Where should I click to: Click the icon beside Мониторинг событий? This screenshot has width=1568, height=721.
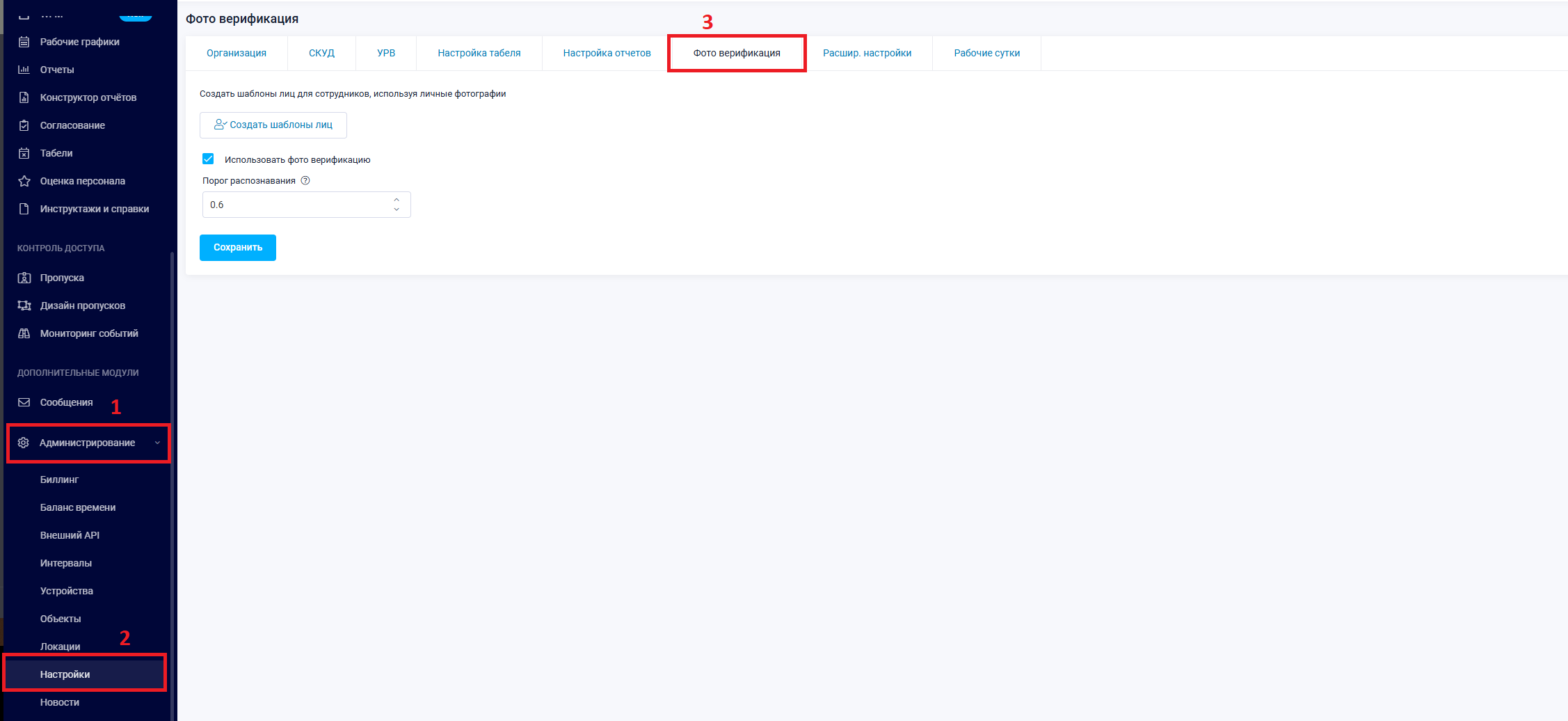click(24, 333)
